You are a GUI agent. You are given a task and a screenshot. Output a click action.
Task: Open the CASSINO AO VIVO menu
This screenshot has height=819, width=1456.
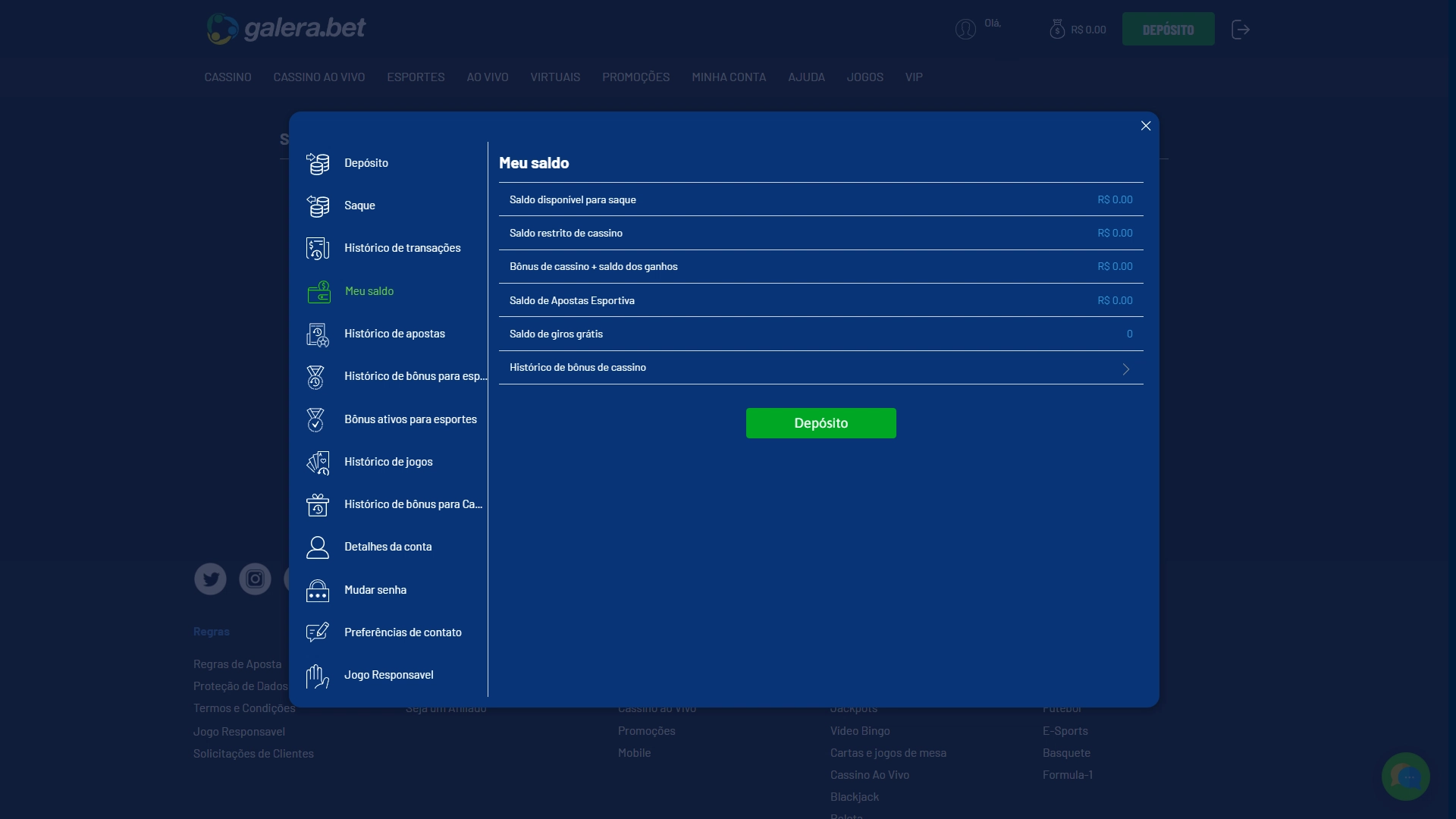(319, 77)
